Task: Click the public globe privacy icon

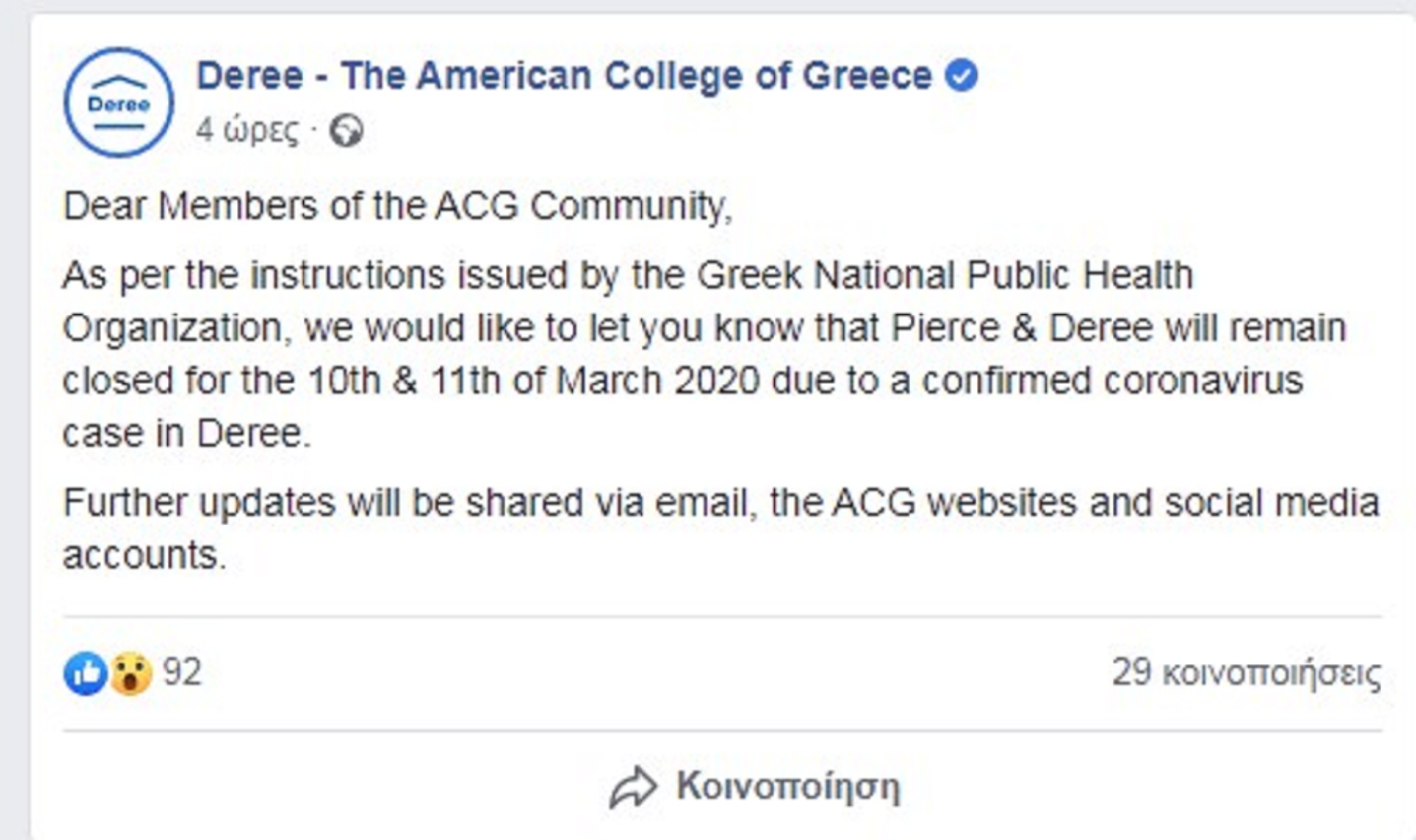Action: 346,131
